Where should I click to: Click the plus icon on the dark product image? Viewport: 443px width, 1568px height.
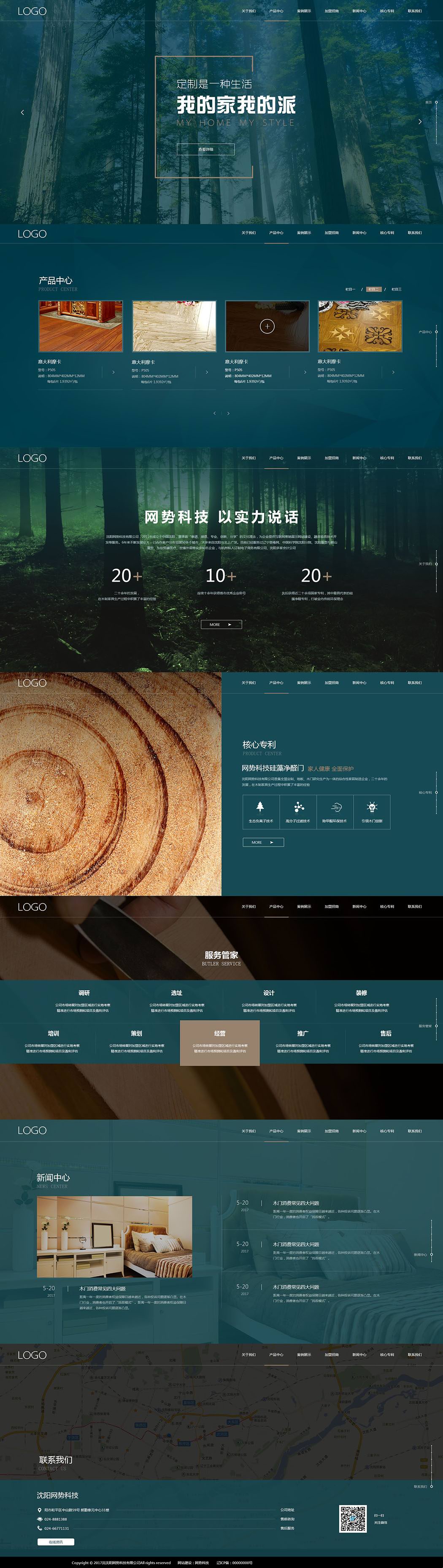267,326
